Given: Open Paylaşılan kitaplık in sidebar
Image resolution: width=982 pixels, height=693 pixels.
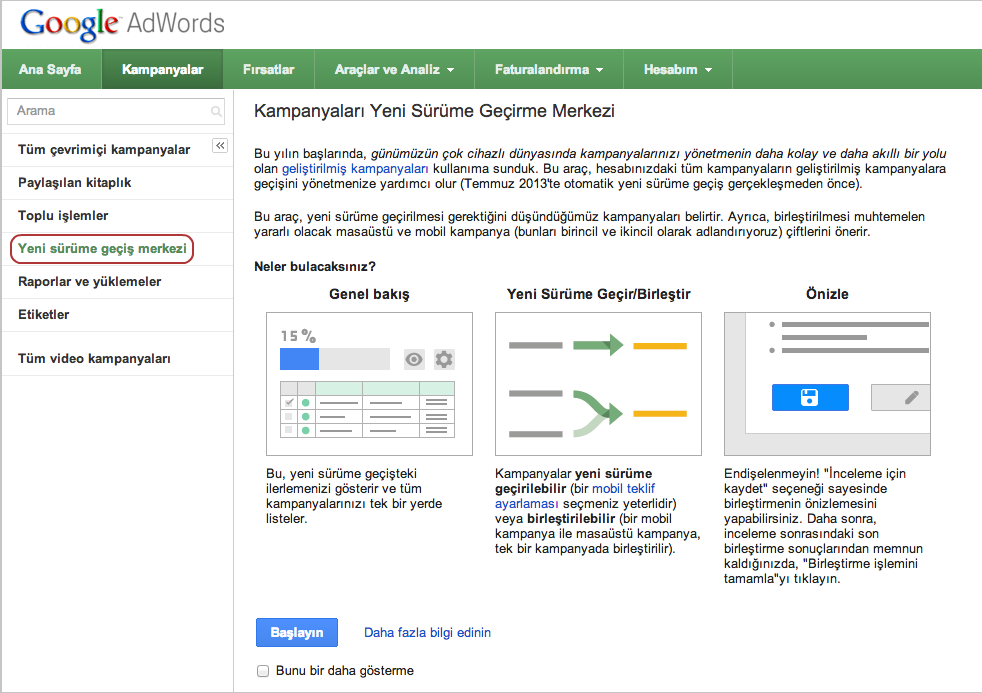Looking at the screenshot, I should (x=75, y=183).
